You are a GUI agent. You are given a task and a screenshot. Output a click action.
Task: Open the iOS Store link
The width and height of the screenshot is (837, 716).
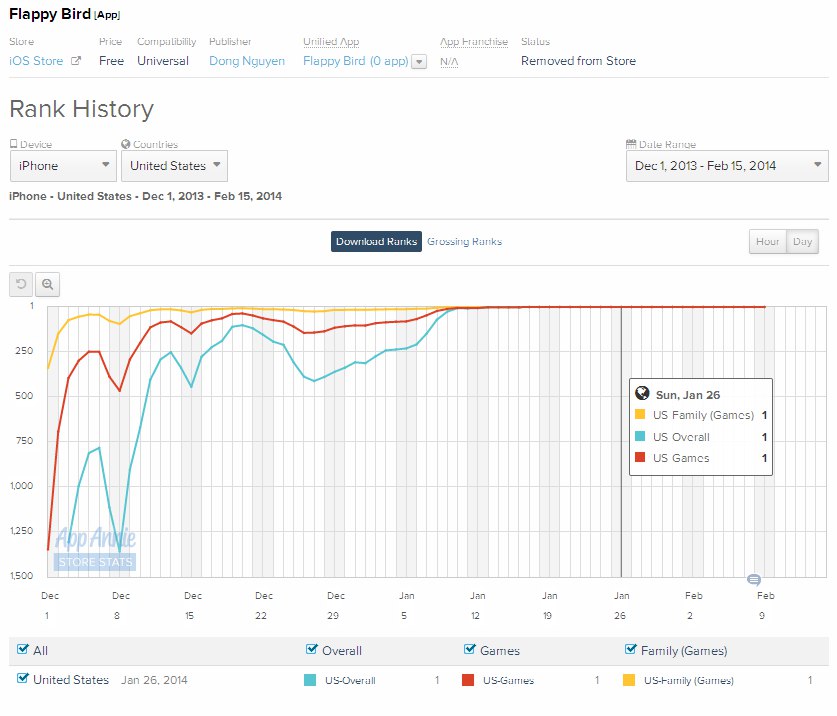pos(36,61)
